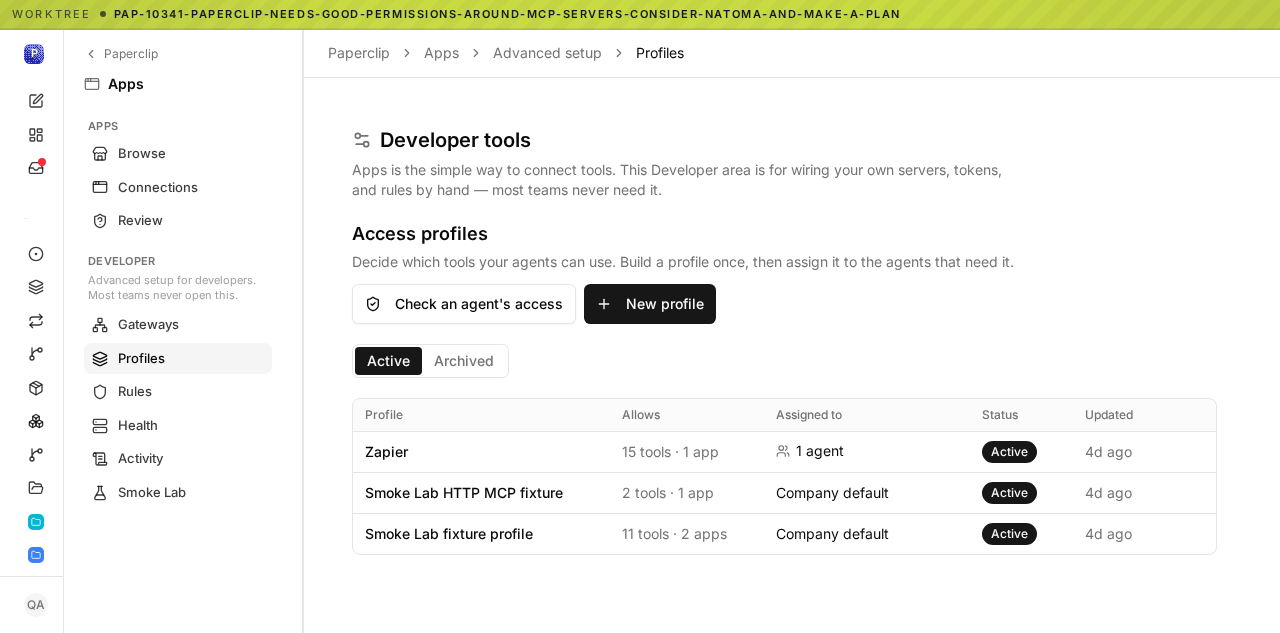Open Smoke Lab in the Developer section

tap(178, 493)
